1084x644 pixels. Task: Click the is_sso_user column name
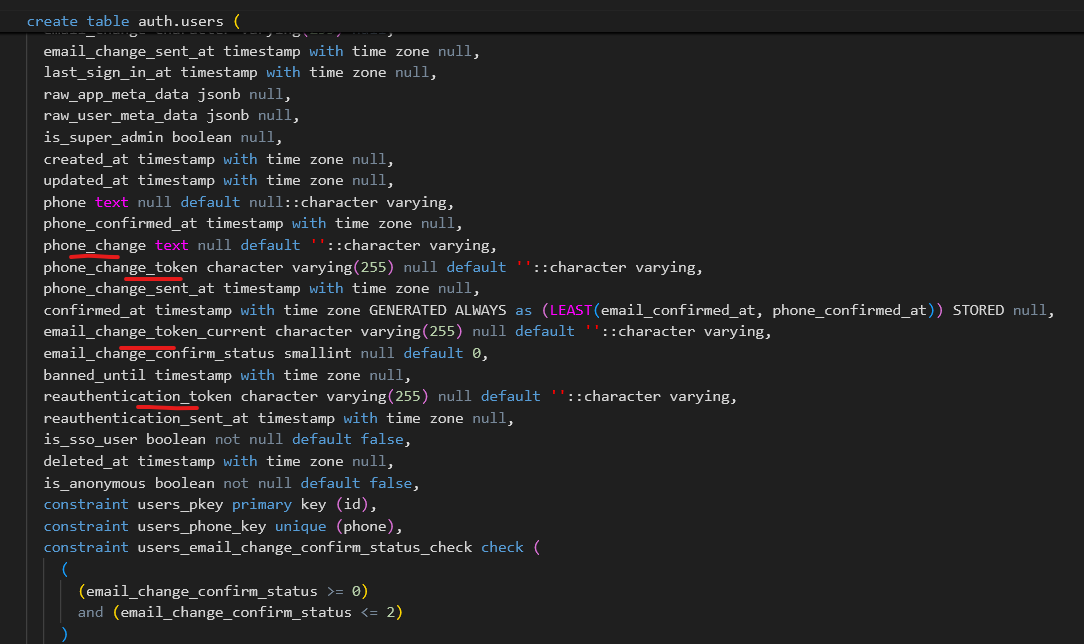coord(90,439)
